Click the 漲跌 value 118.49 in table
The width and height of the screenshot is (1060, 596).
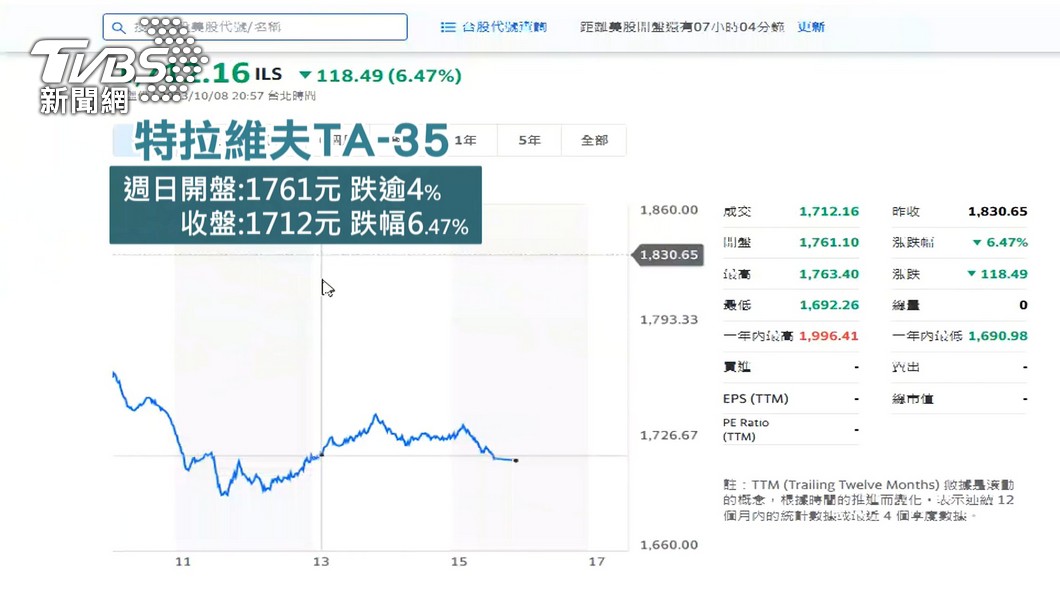pyautogui.click(x=998, y=274)
